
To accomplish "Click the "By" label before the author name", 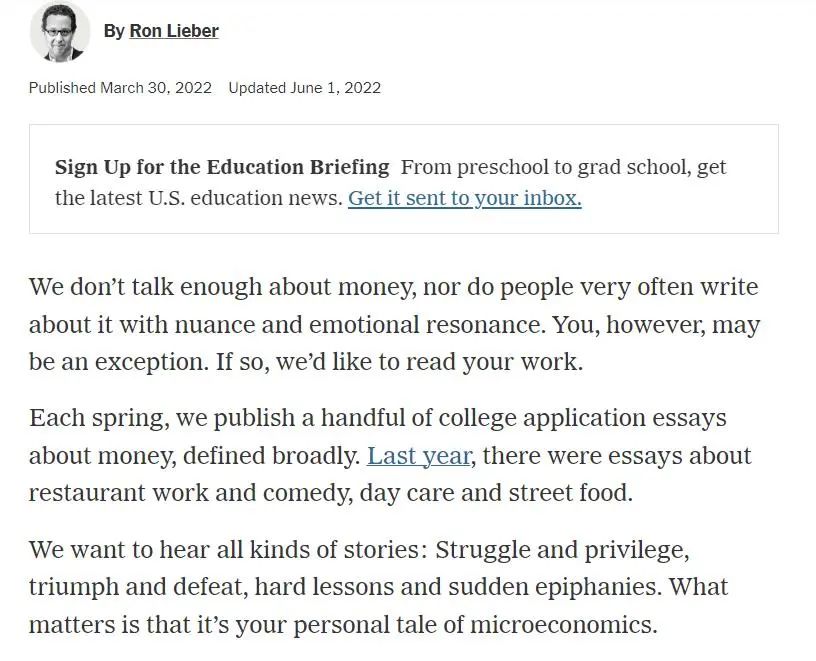I will tap(114, 31).
